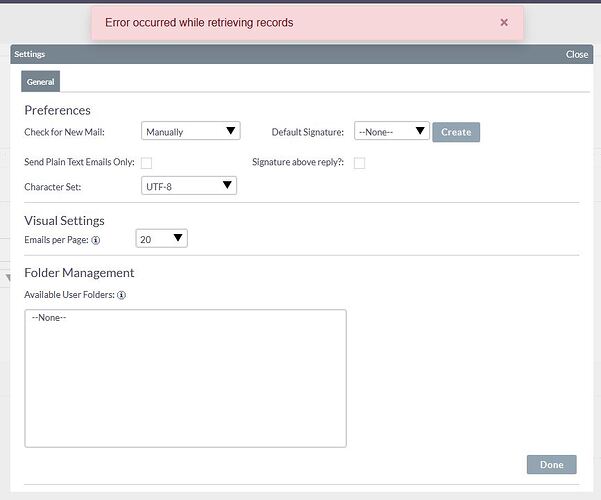Close the Settings dialog via Close link
Screen dimensions: 601x500
pos(576,54)
